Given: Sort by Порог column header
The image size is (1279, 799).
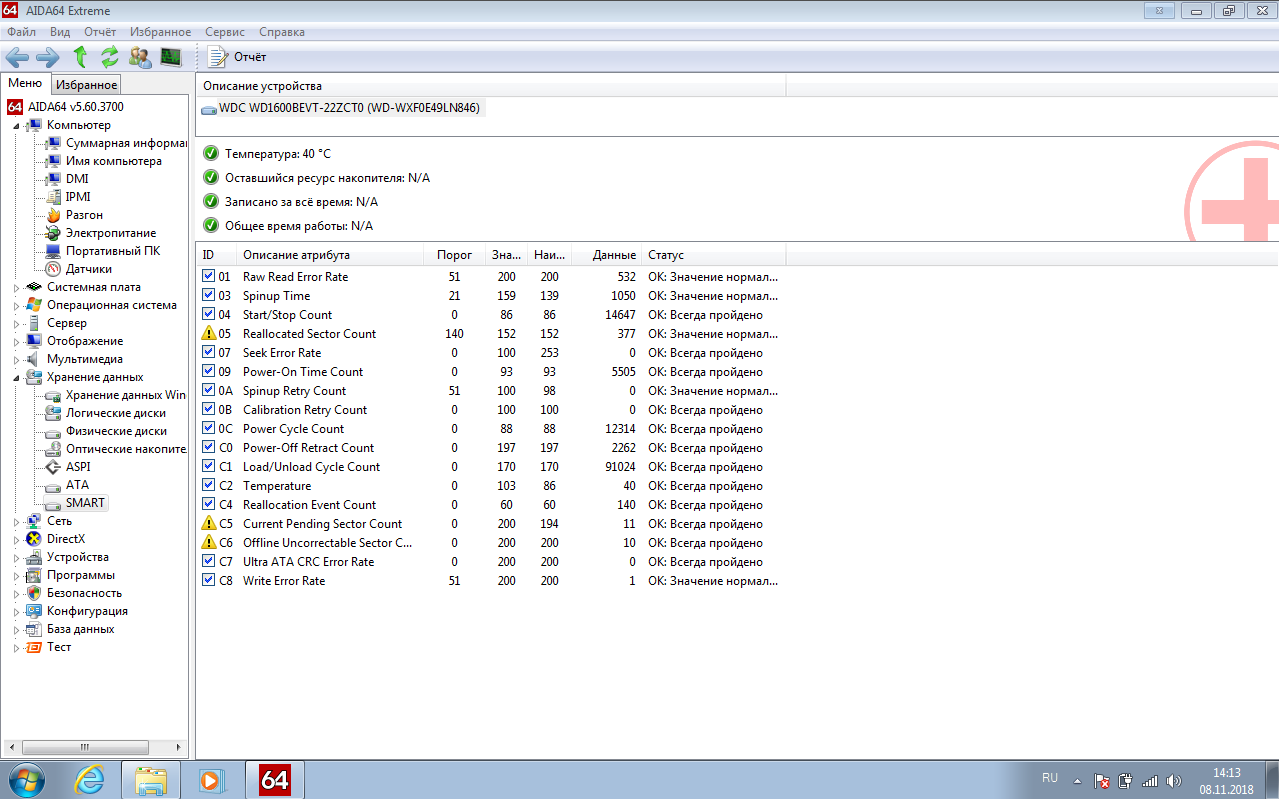Looking at the screenshot, I should [x=454, y=255].
